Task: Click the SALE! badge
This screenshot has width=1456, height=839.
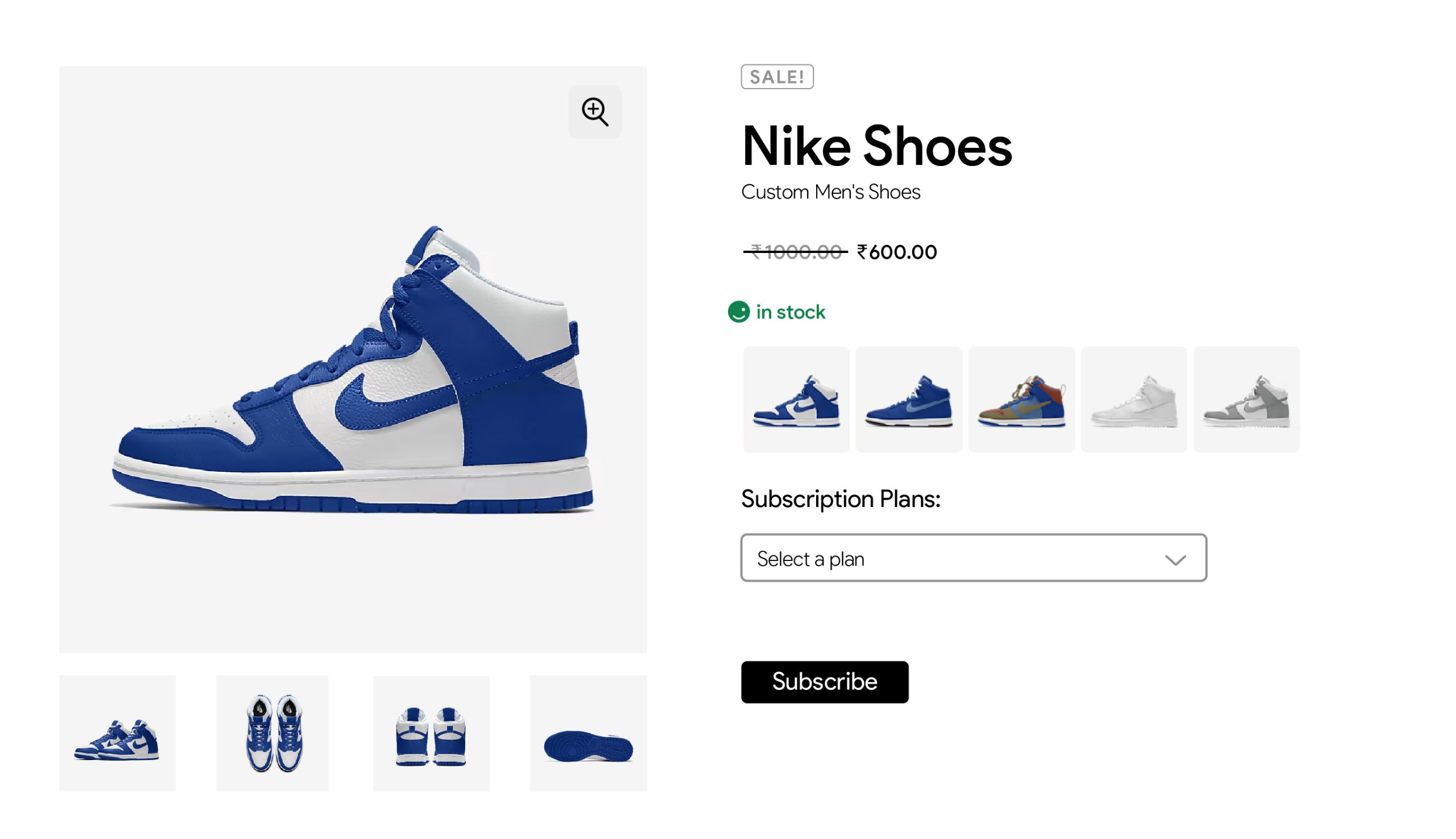Action: pyautogui.click(x=776, y=77)
